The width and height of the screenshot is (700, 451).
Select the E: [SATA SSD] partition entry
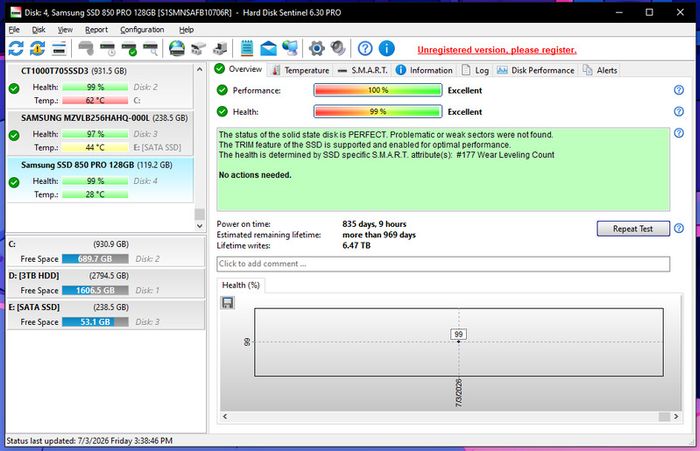tap(106, 315)
